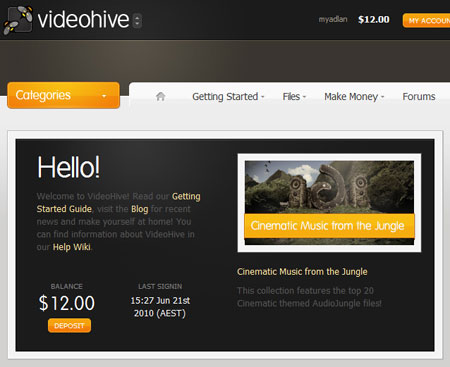
Task: Click the Deposit button
Action: (69, 326)
